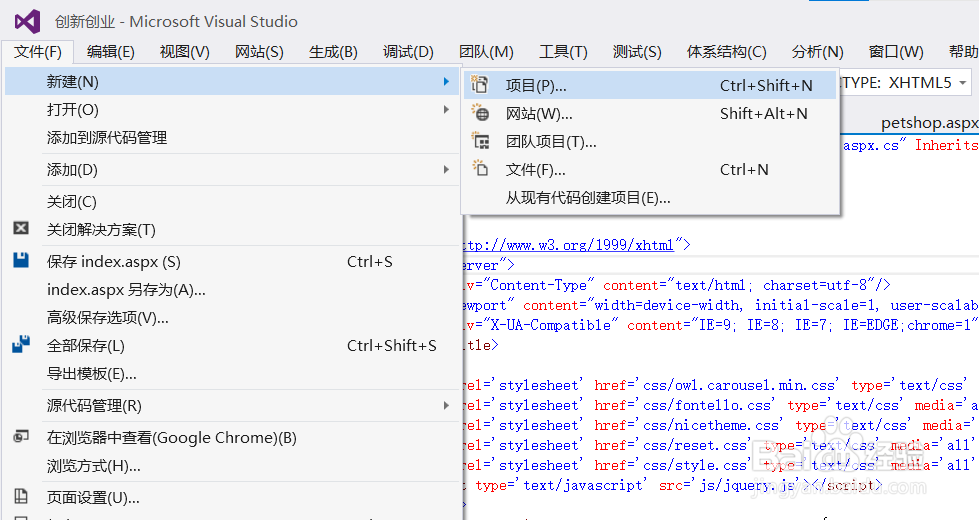This screenshot has width=979, height=520.
Task: Select 关闭解决方案(T)
Action: pyautogui.click(x=232, y=229)
